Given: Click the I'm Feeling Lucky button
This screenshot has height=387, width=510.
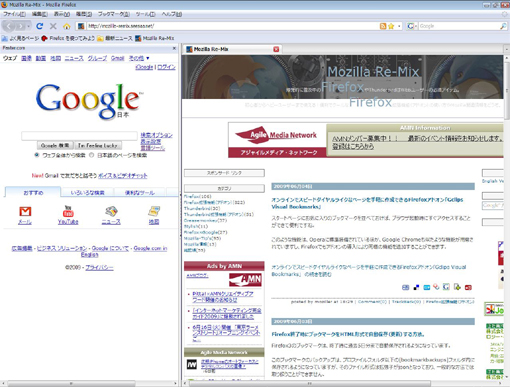Looking at the screenshot, I should coord(98,145).
